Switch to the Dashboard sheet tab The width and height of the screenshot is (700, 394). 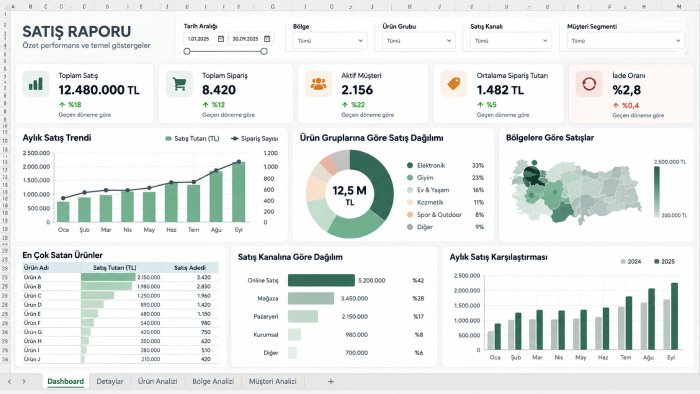tap(66, 382)
